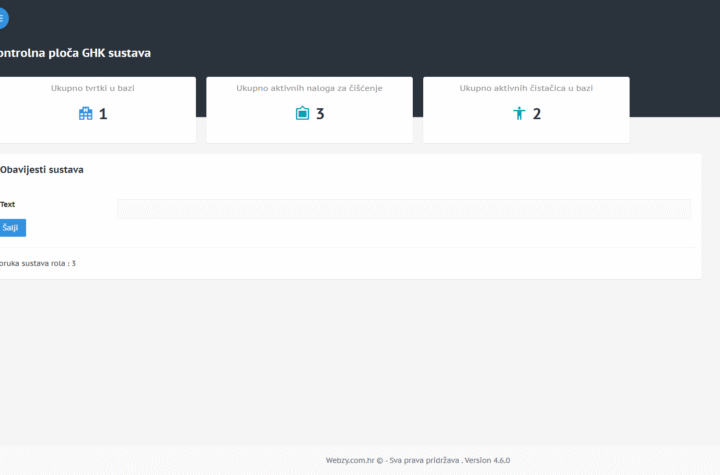
Task: Select 'Ukupno aktivnih čistačica u bazi' card title
Action: pyautogui.click(x=526, y=88)
